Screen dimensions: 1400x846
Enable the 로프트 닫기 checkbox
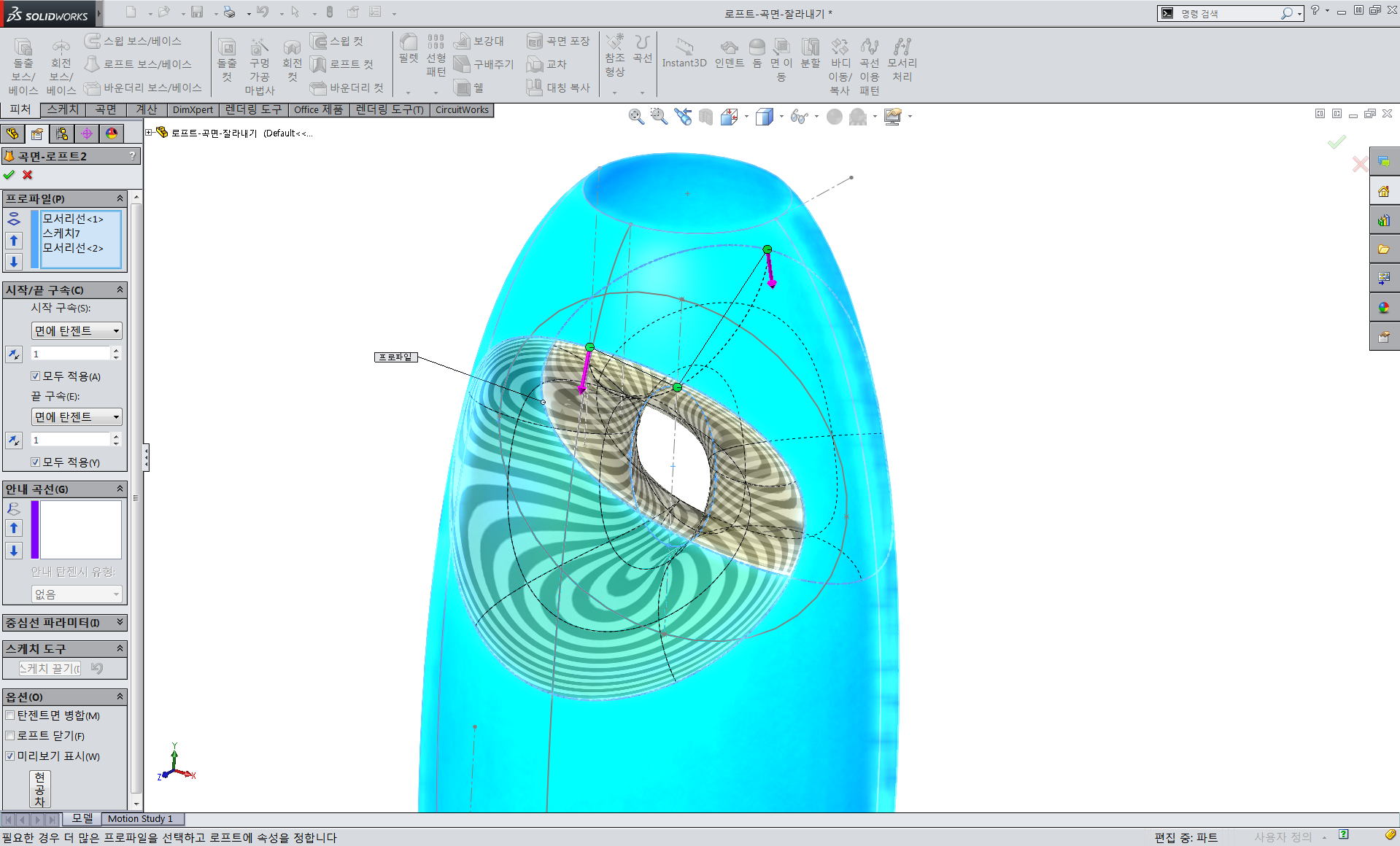point(10,736)
